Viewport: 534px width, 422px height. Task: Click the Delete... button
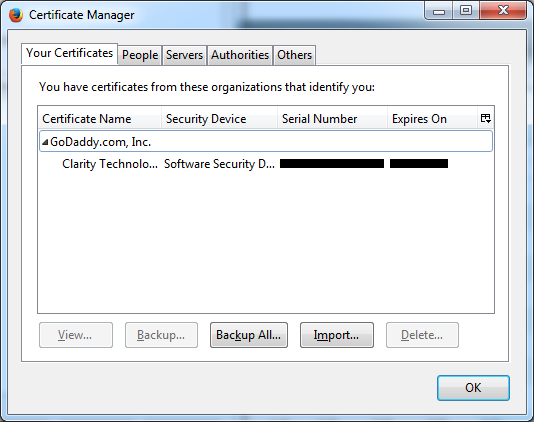coord(422,335)
